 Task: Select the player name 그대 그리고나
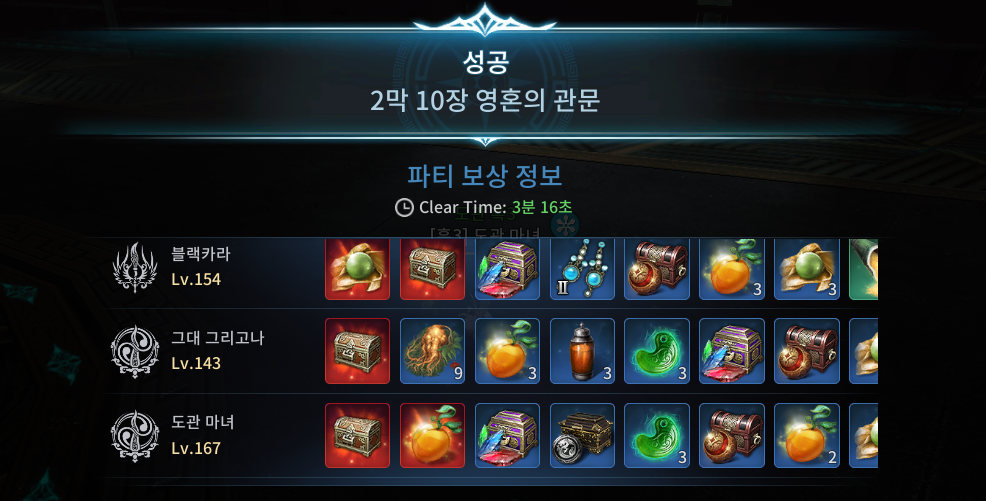pyautogui.click(x=218, y=338)
